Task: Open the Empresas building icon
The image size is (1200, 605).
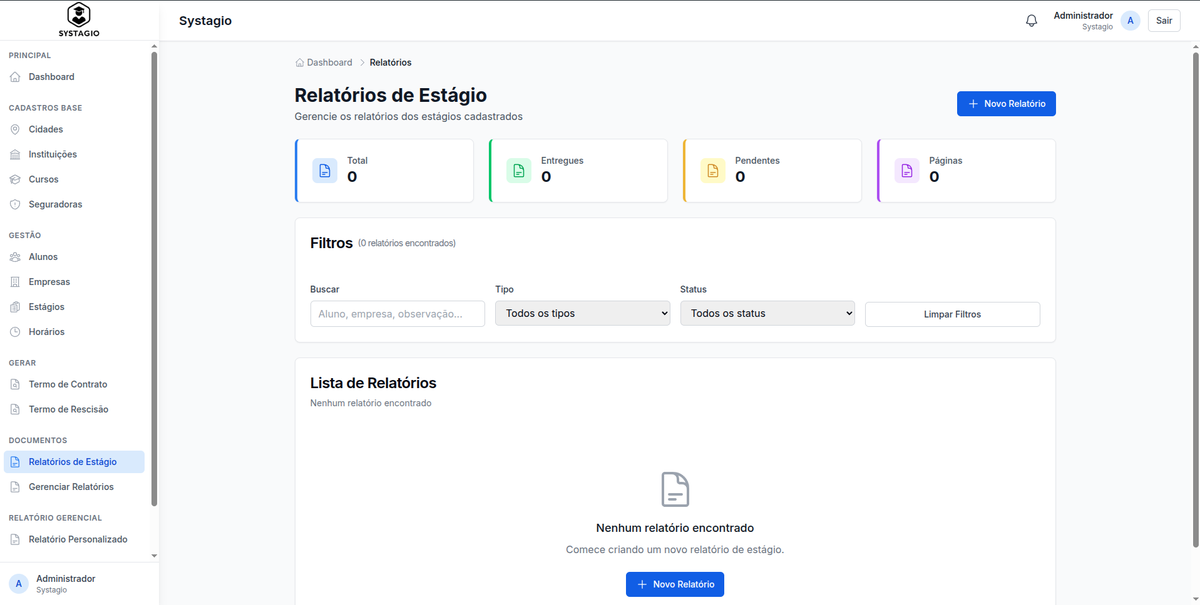Action: coord(18,281)
